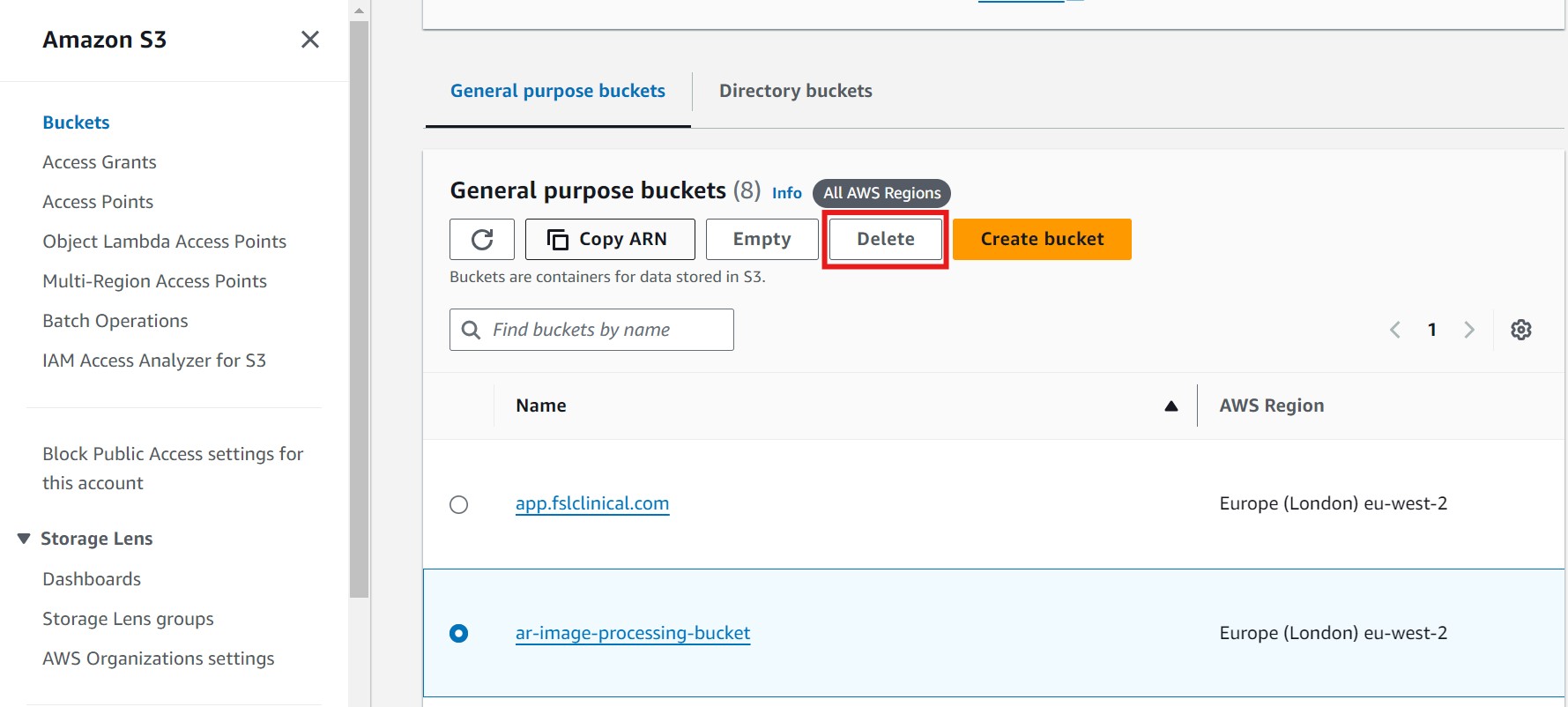The image size is (1568, 707).
Task: Open Batch Operations from the sidebar
Action: point(115,320)
